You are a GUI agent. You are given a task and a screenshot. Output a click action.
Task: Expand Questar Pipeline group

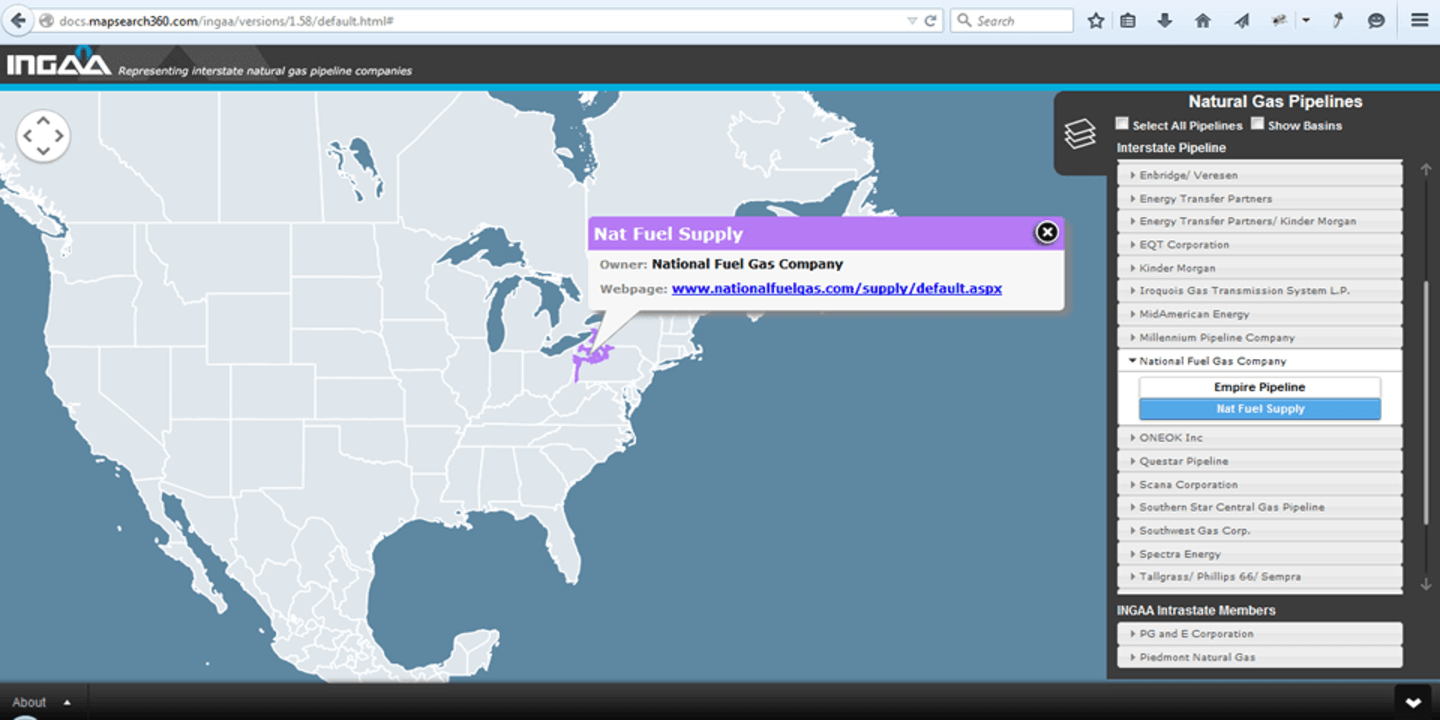point(1259,461)
